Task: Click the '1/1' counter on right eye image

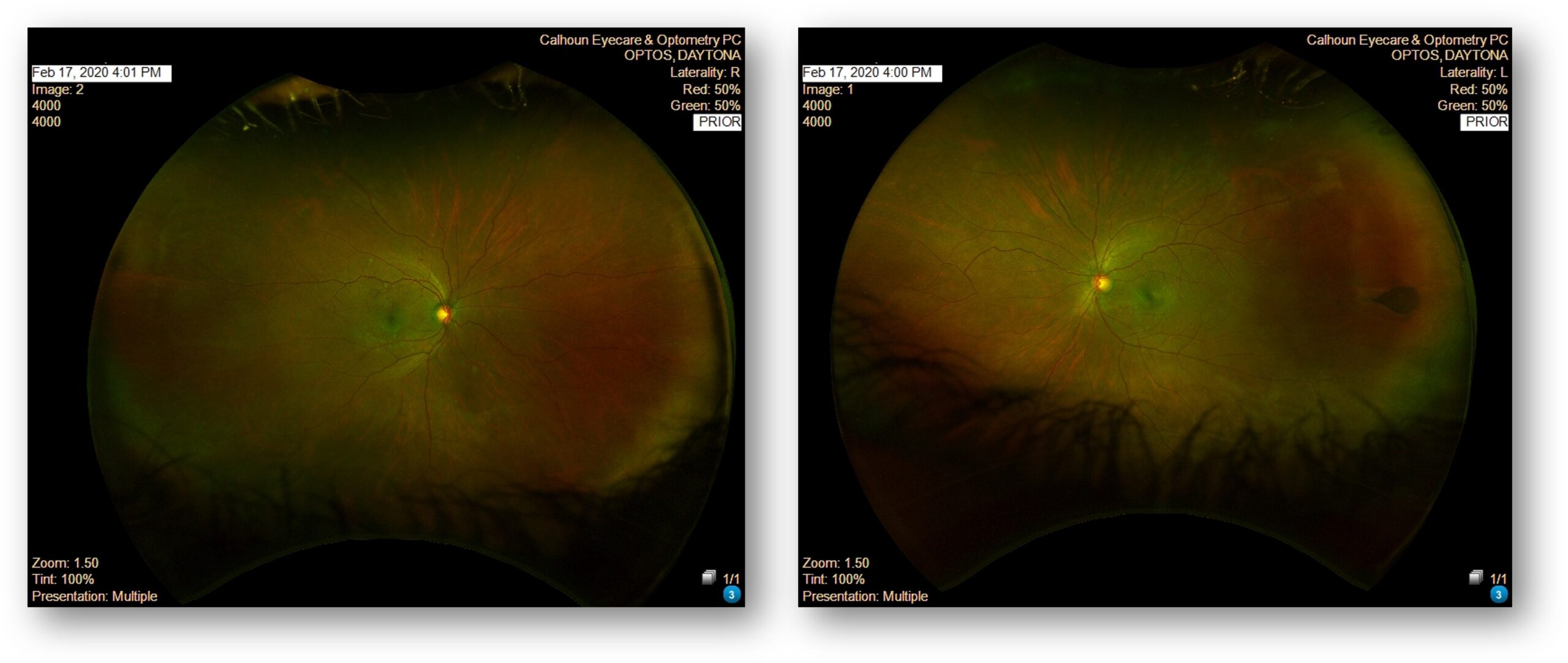Action: (x=731, y=579)
